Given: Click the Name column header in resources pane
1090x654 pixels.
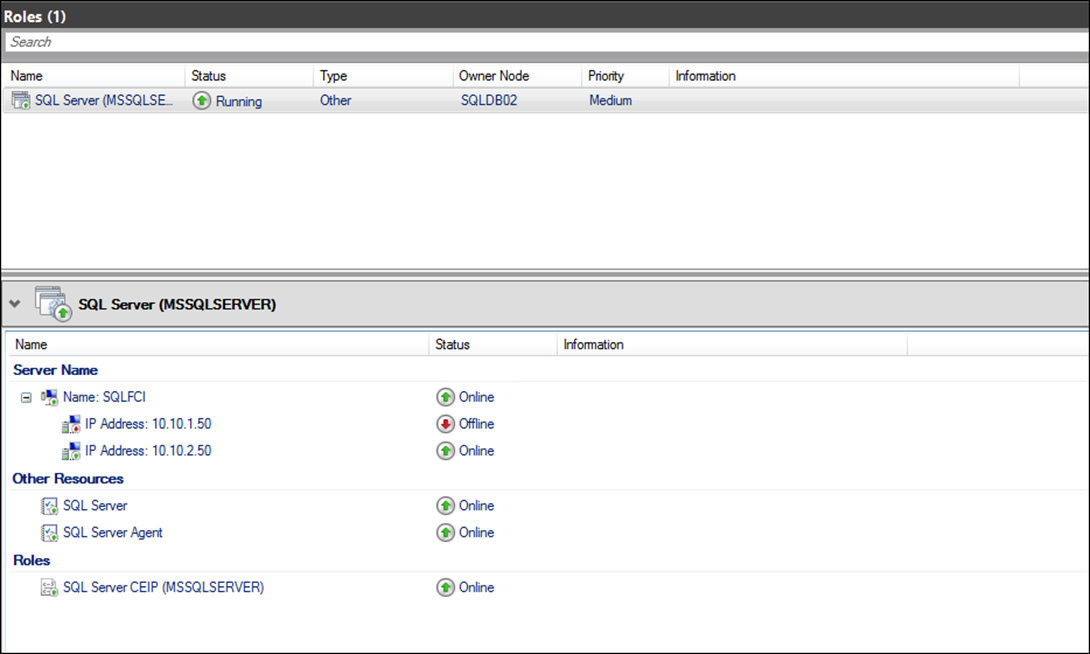Looking at the screenshot, I should pos(218,345).
